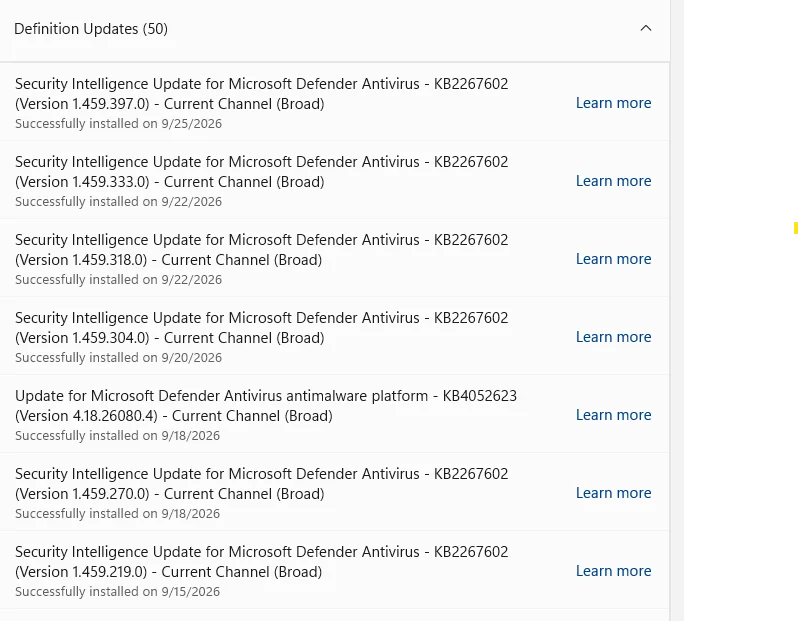Open Learn more for Version 1.459.304.0

tap(614, 337)
